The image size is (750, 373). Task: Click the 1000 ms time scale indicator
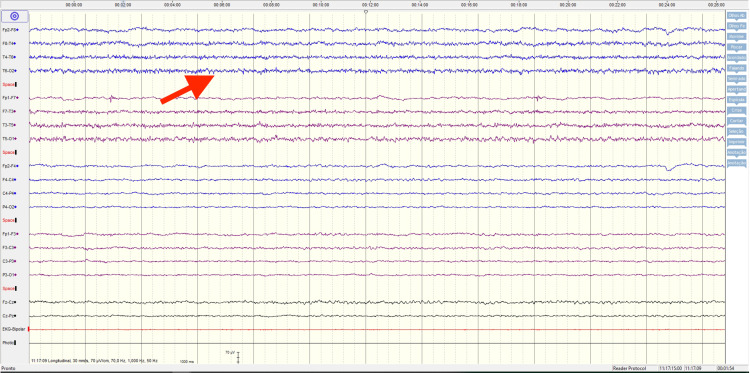tap(188, 361)
